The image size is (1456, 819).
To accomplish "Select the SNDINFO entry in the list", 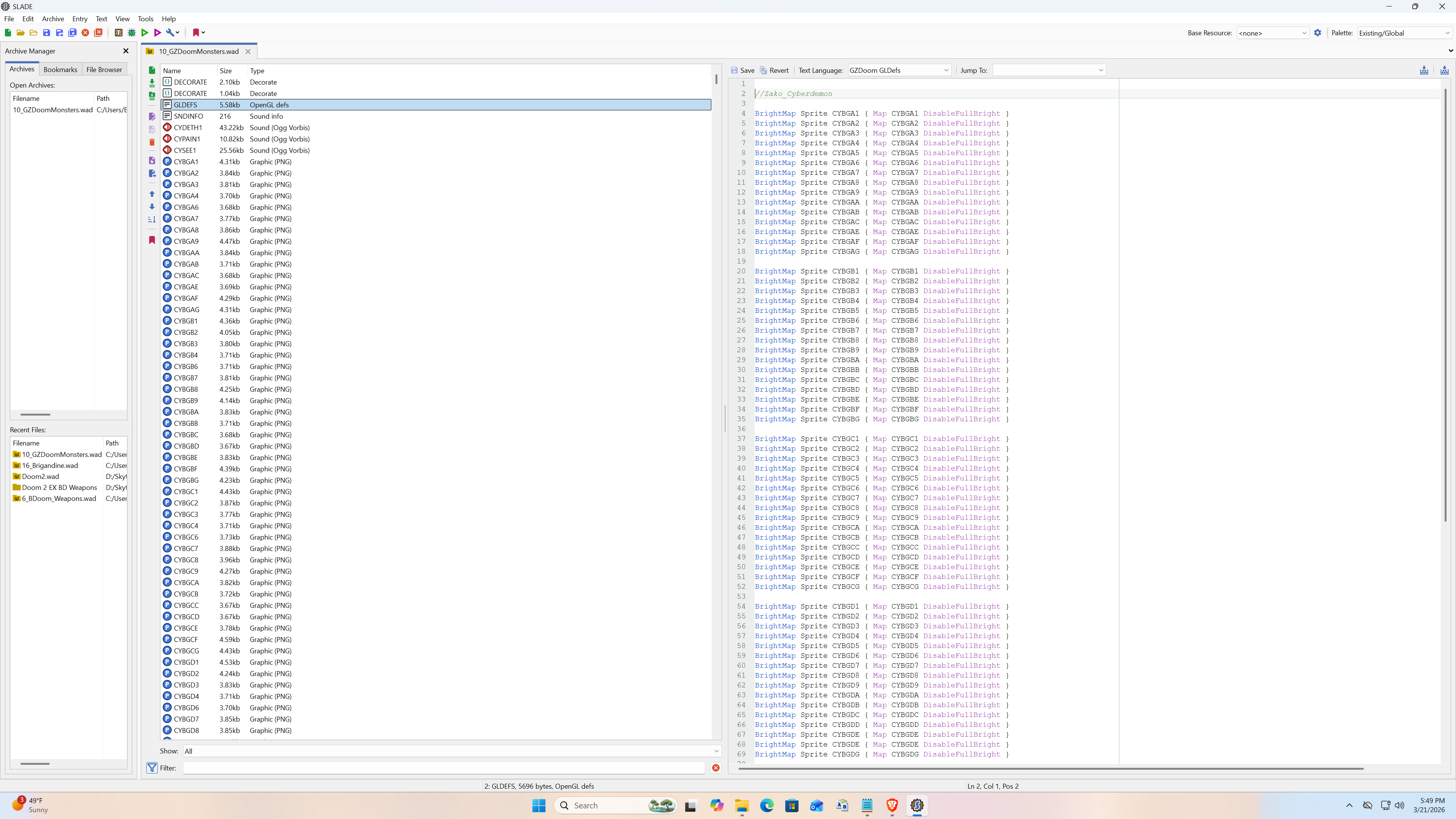I will tap(188, 116).
